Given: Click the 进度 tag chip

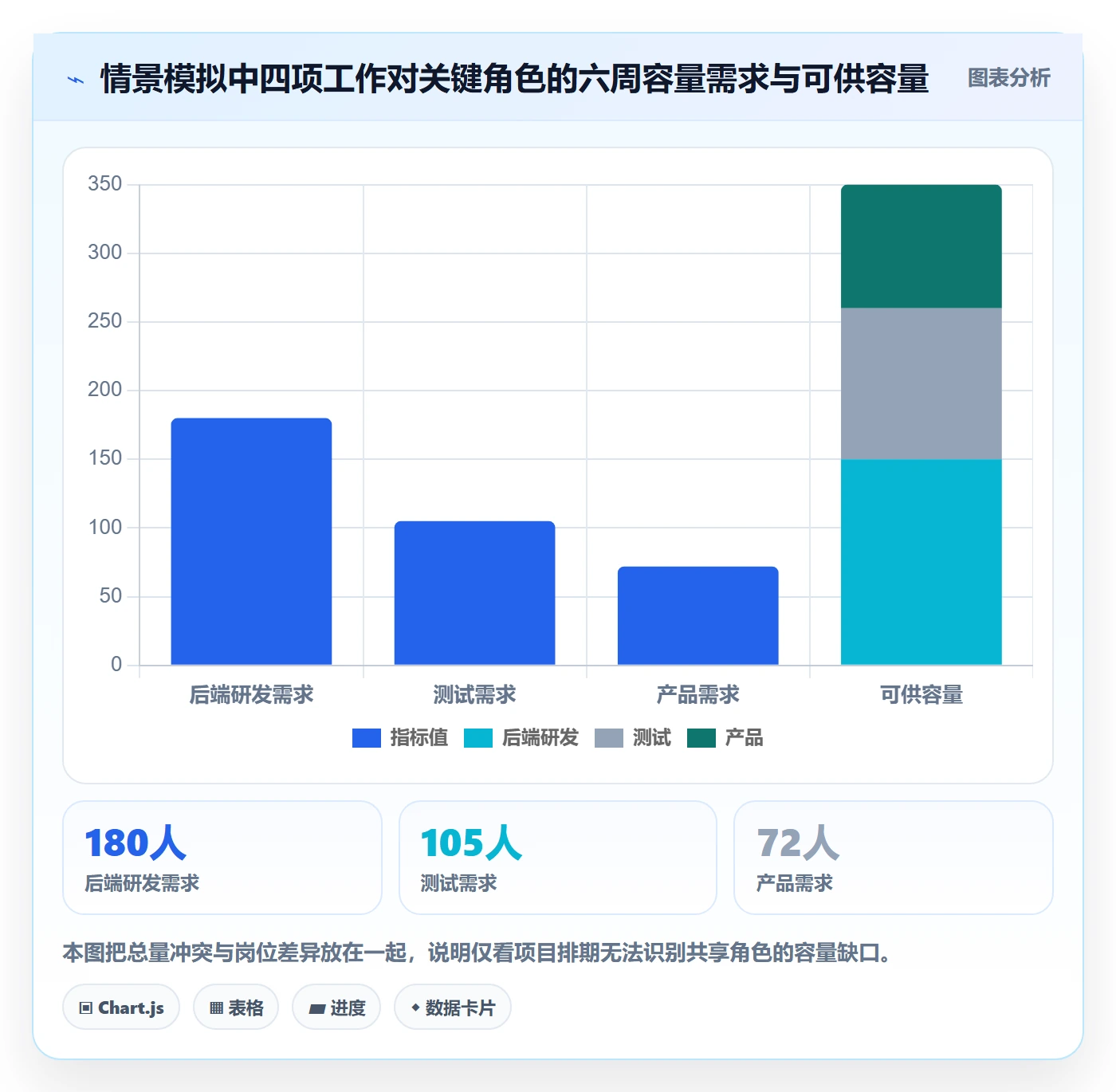Looking at the screenshot, I should pos(336,1008).
